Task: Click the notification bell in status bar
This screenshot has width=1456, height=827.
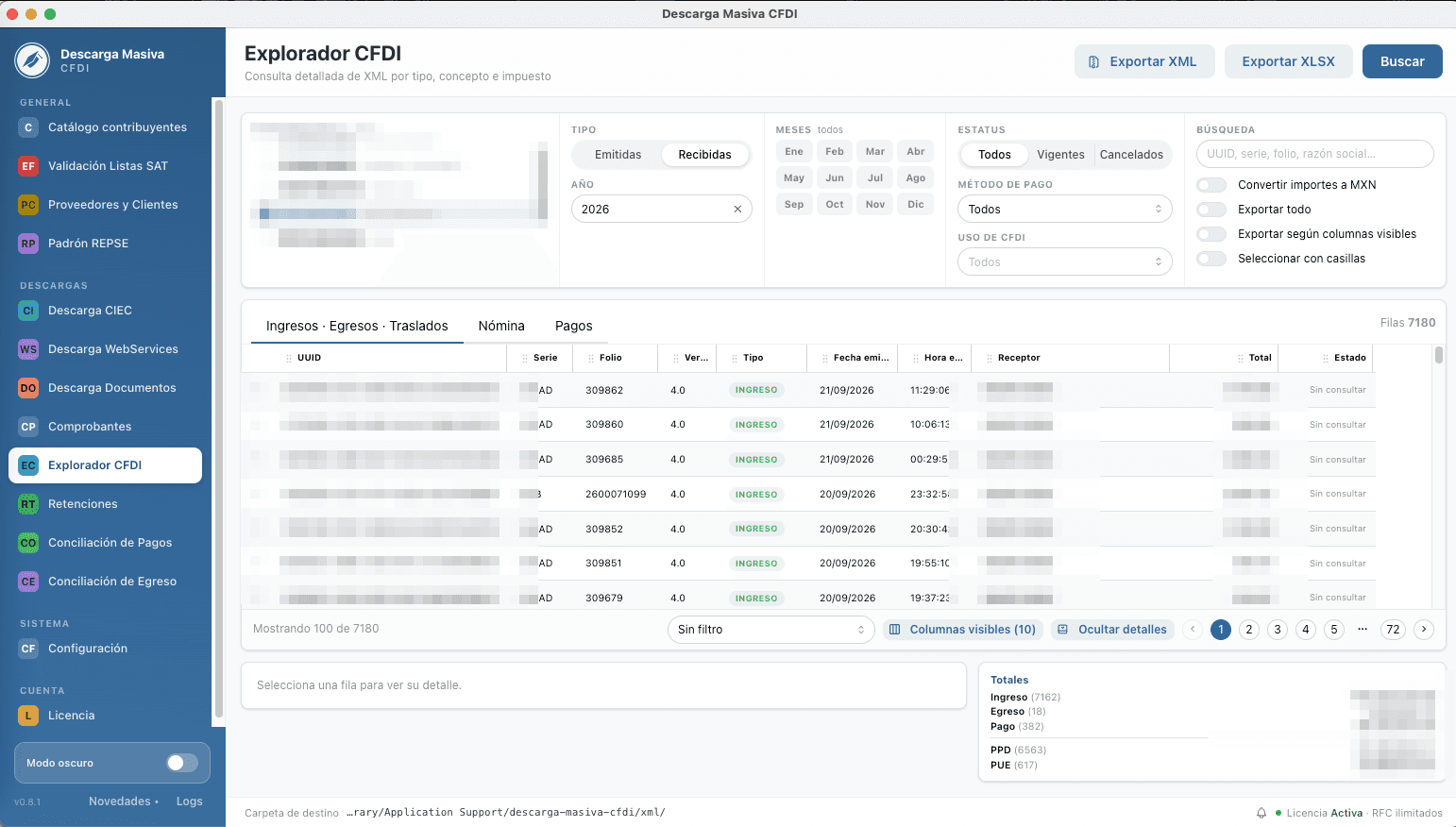Action: tap(1261, 813)
